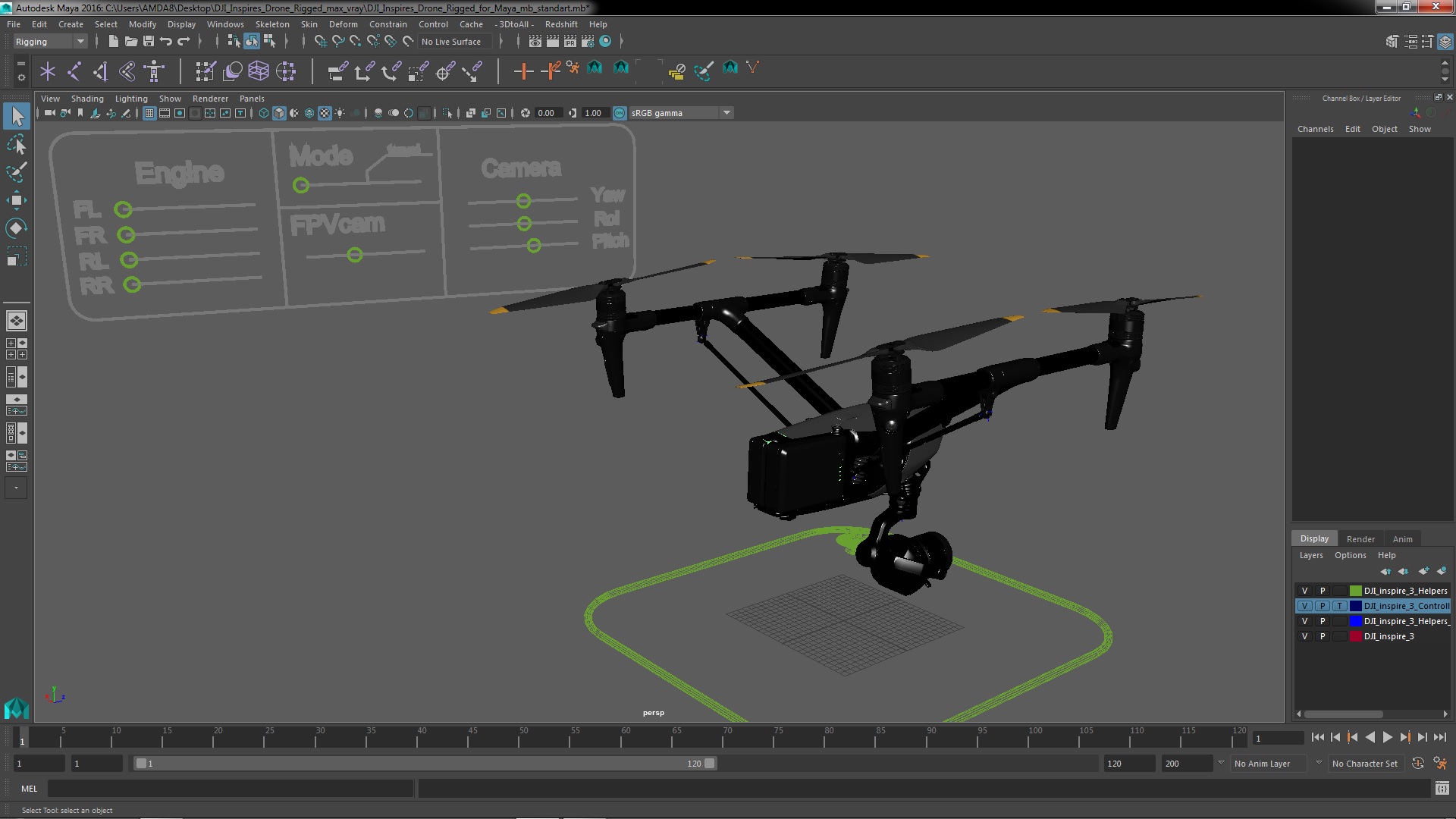Viewport: 1456px width, 819px height.
Task: Click the Save Scene icon
Action: (x=148, y=41)
